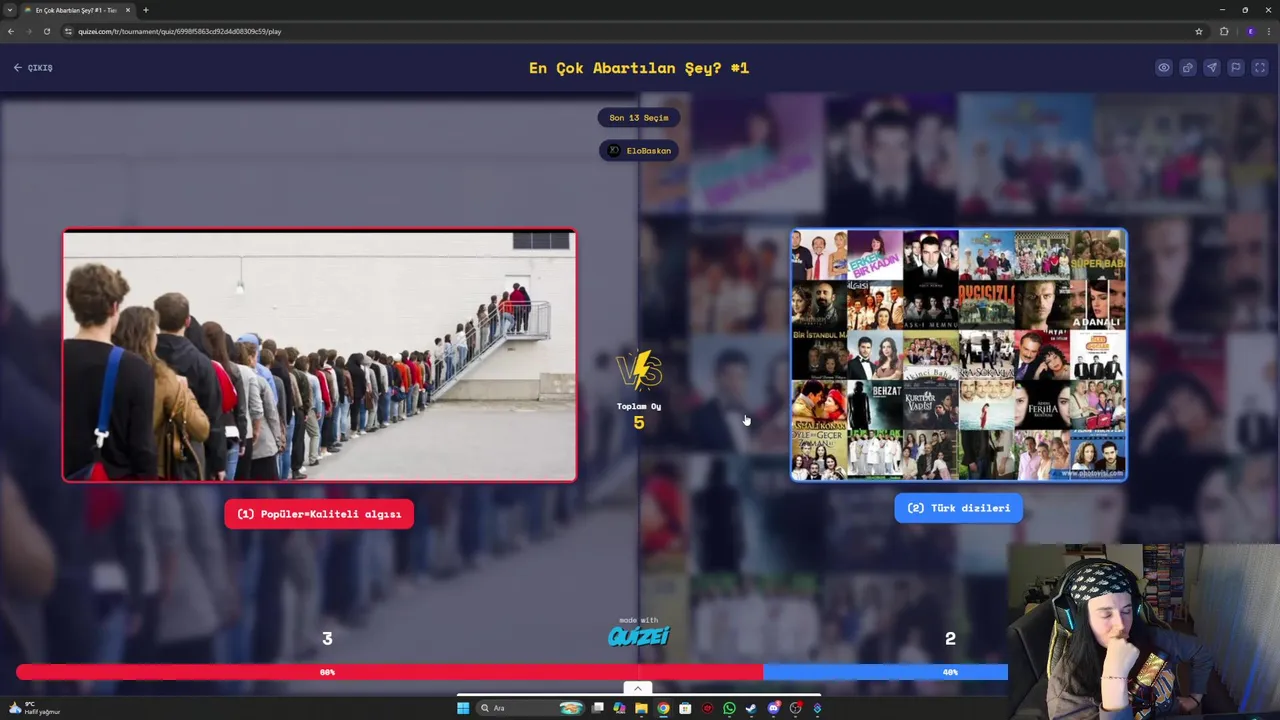Open the Windows Start menu
Image resolution: width=1280 pixels, height=720 pixels.
tap(463, 708)
